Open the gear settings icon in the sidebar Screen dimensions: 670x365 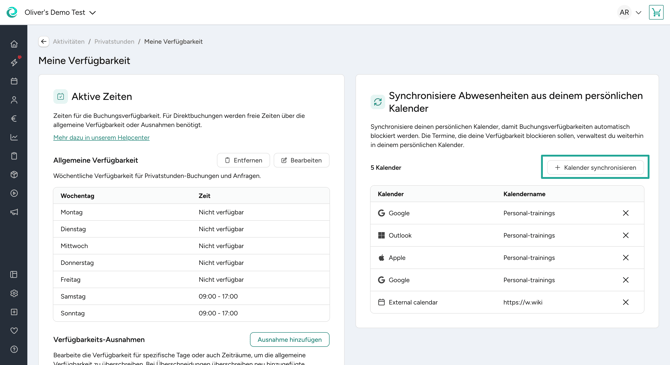(14, 293)
